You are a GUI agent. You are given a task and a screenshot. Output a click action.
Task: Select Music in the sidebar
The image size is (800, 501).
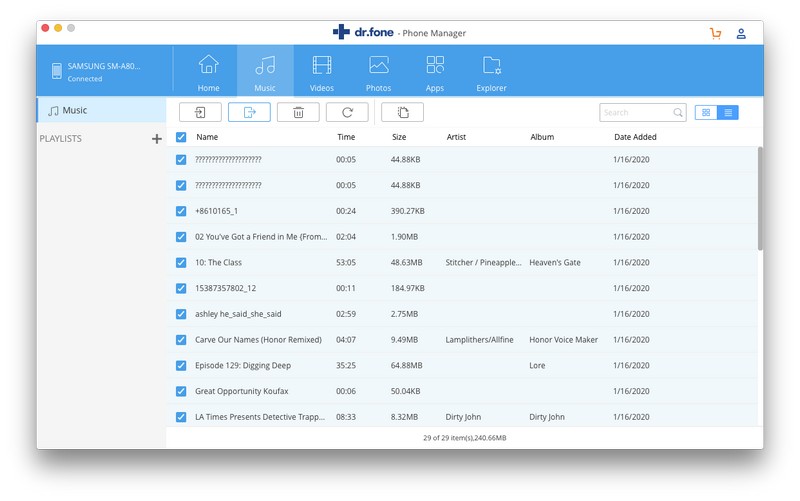(x=102, y=110)
